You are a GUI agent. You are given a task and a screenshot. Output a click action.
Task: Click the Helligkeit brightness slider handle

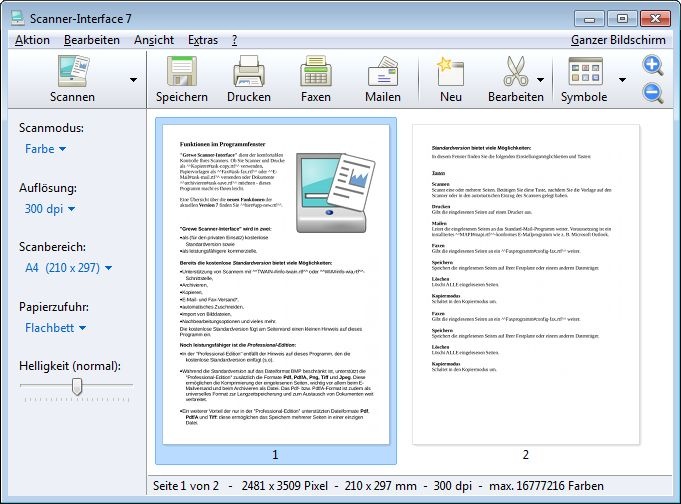coord(77,386)
